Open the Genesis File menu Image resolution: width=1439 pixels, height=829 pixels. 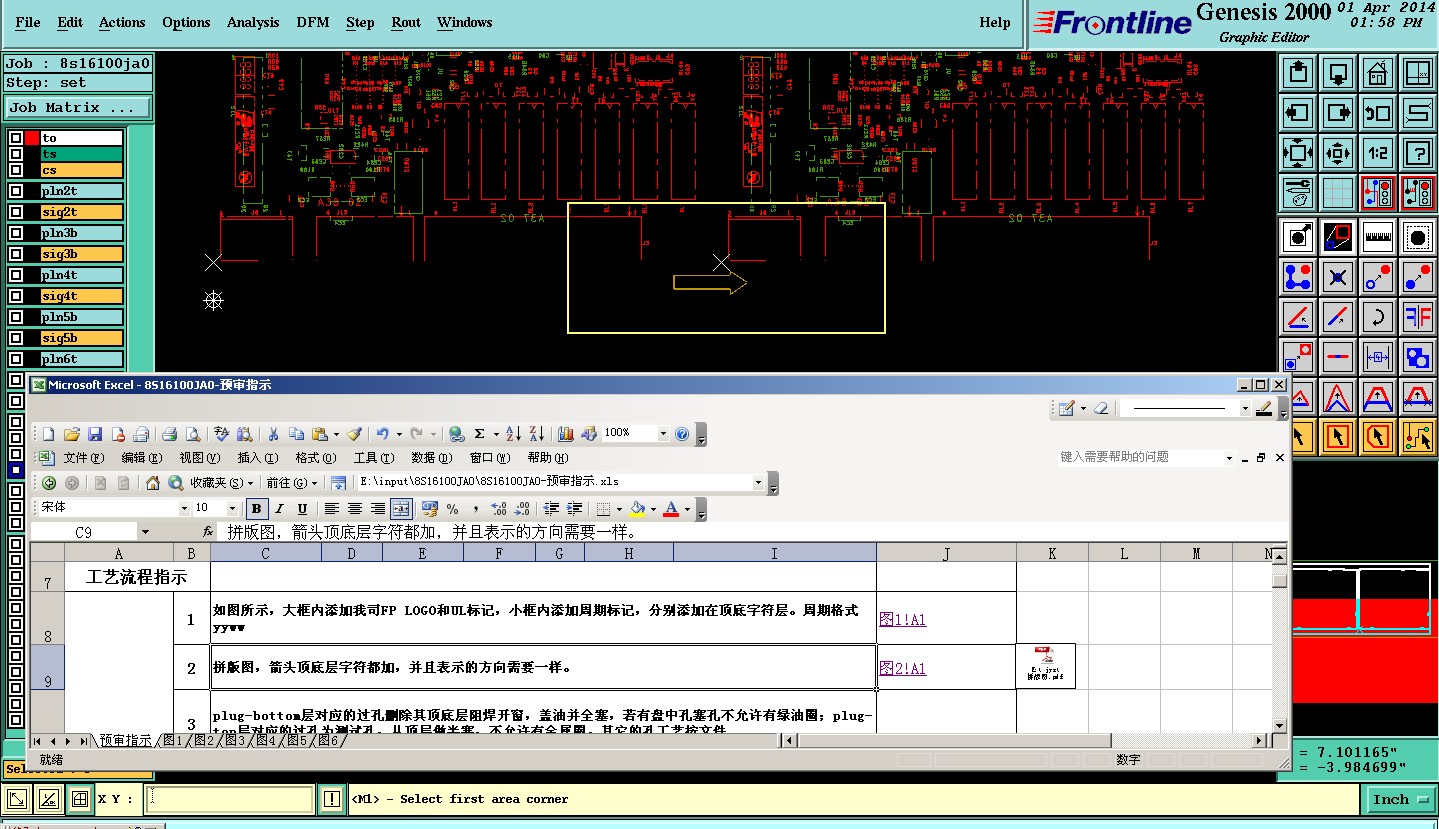click(x=28, y=22)
